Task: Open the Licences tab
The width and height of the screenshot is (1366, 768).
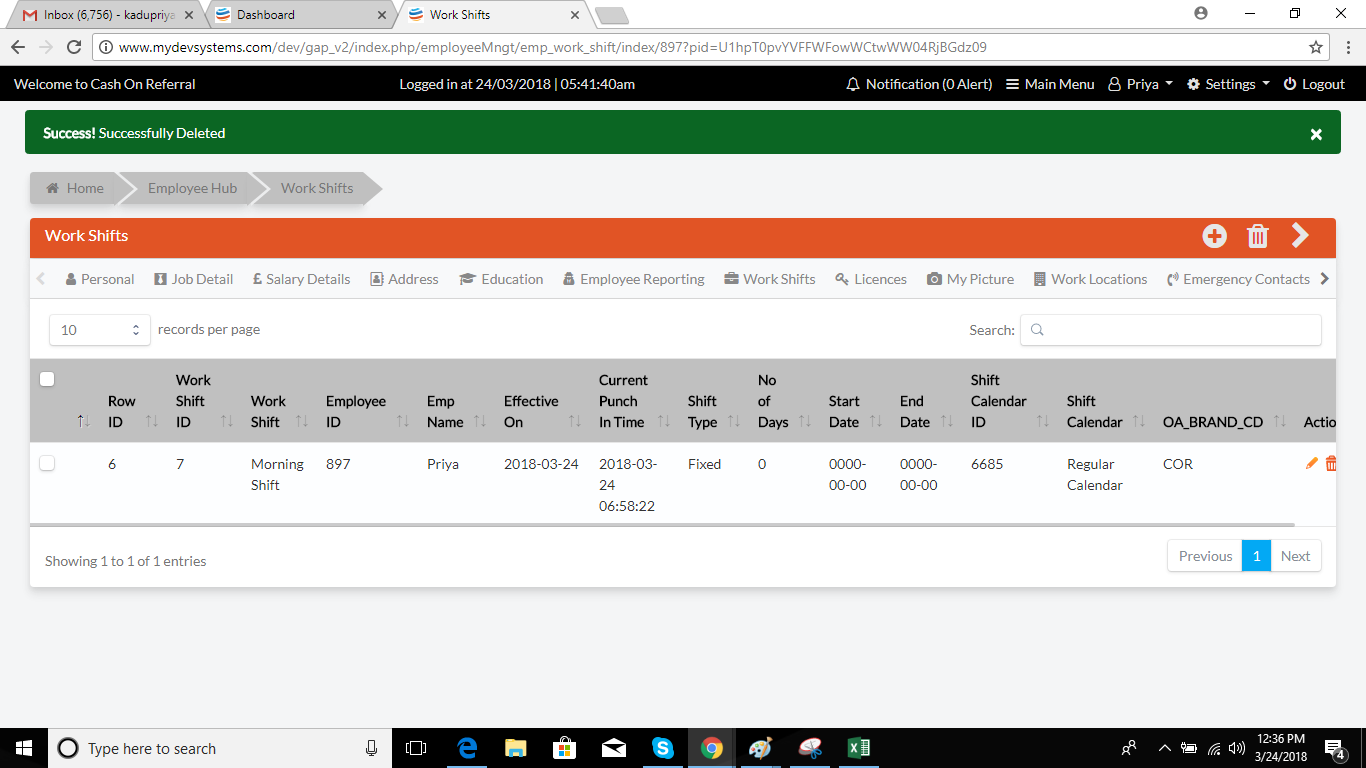Action: coord(871,279)
